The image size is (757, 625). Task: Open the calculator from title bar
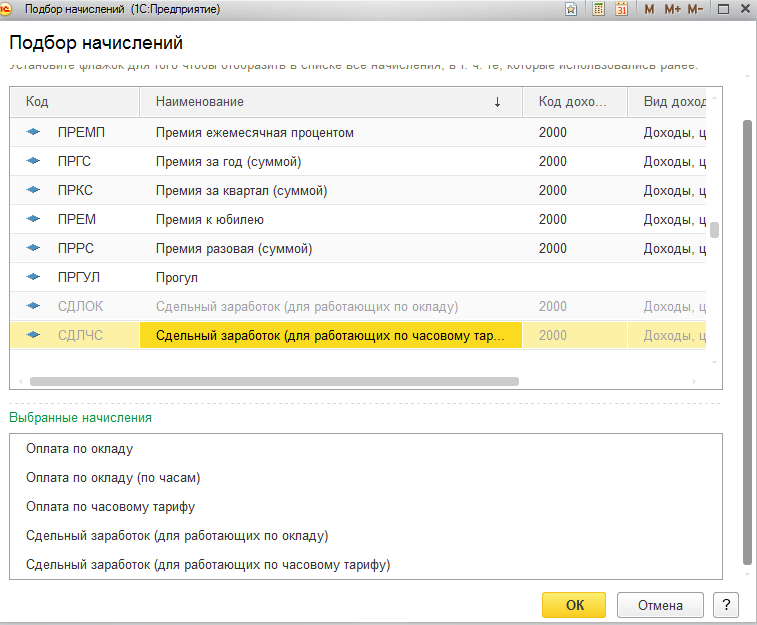(599, 9)
